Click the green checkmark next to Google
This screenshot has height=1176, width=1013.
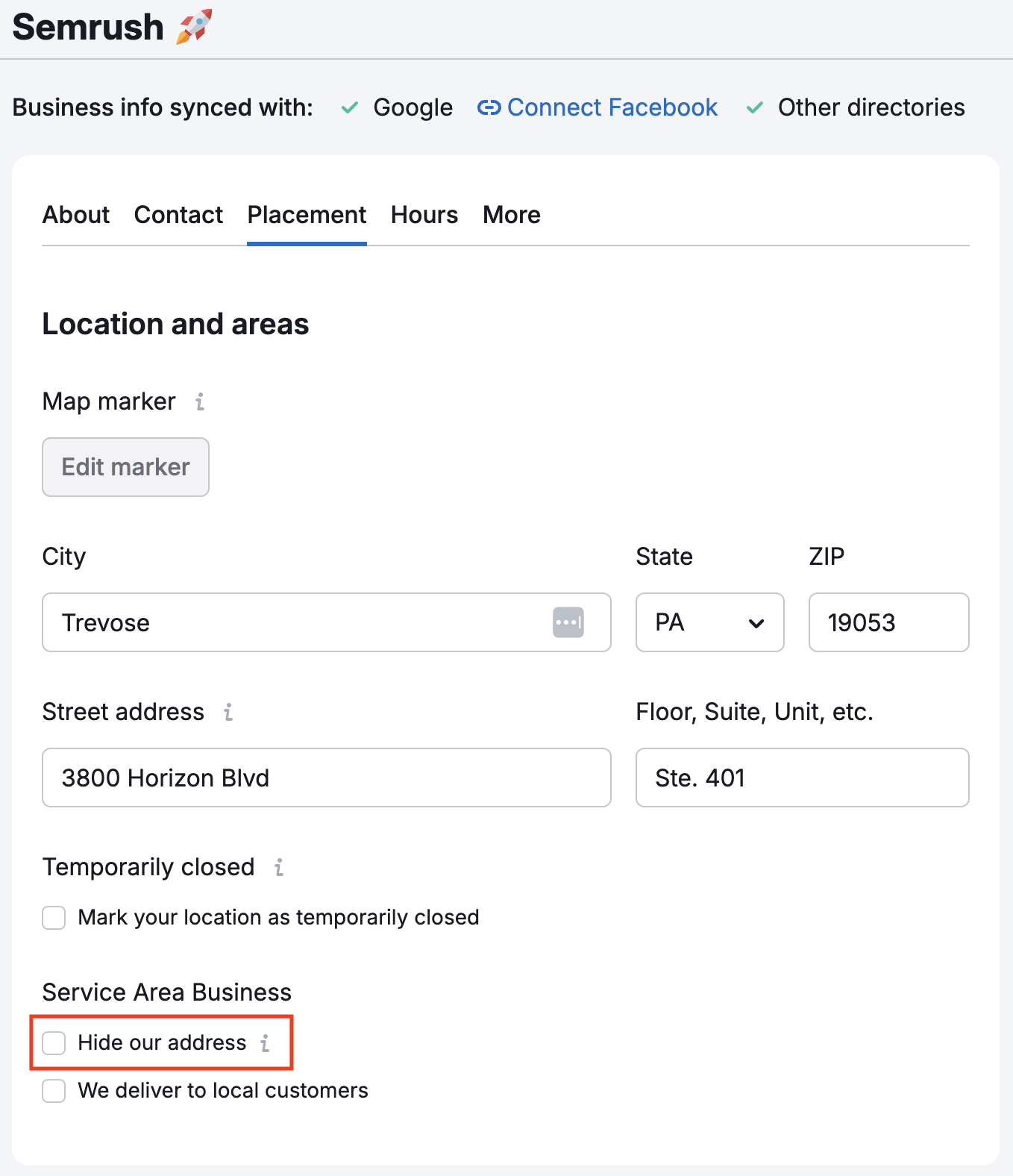(349, 108)
